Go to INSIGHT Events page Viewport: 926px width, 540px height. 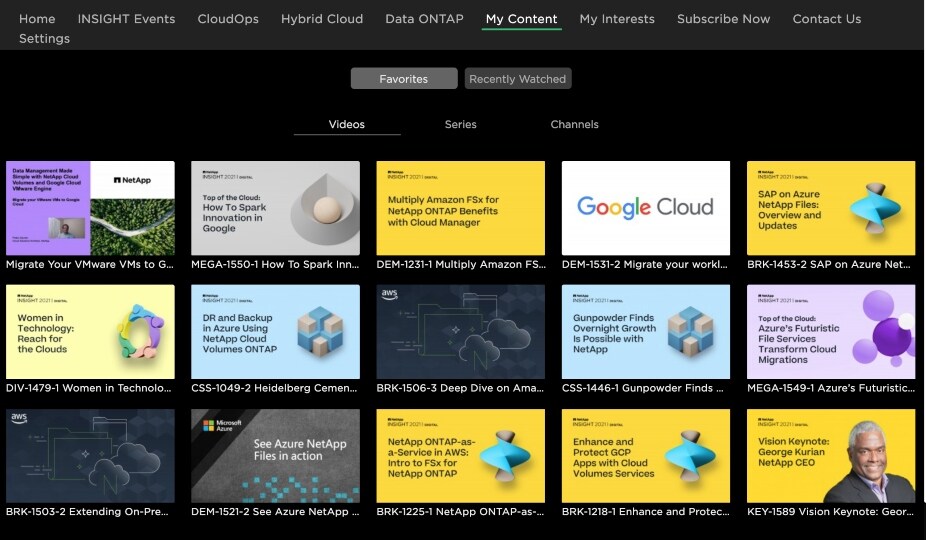click(126, 19)
